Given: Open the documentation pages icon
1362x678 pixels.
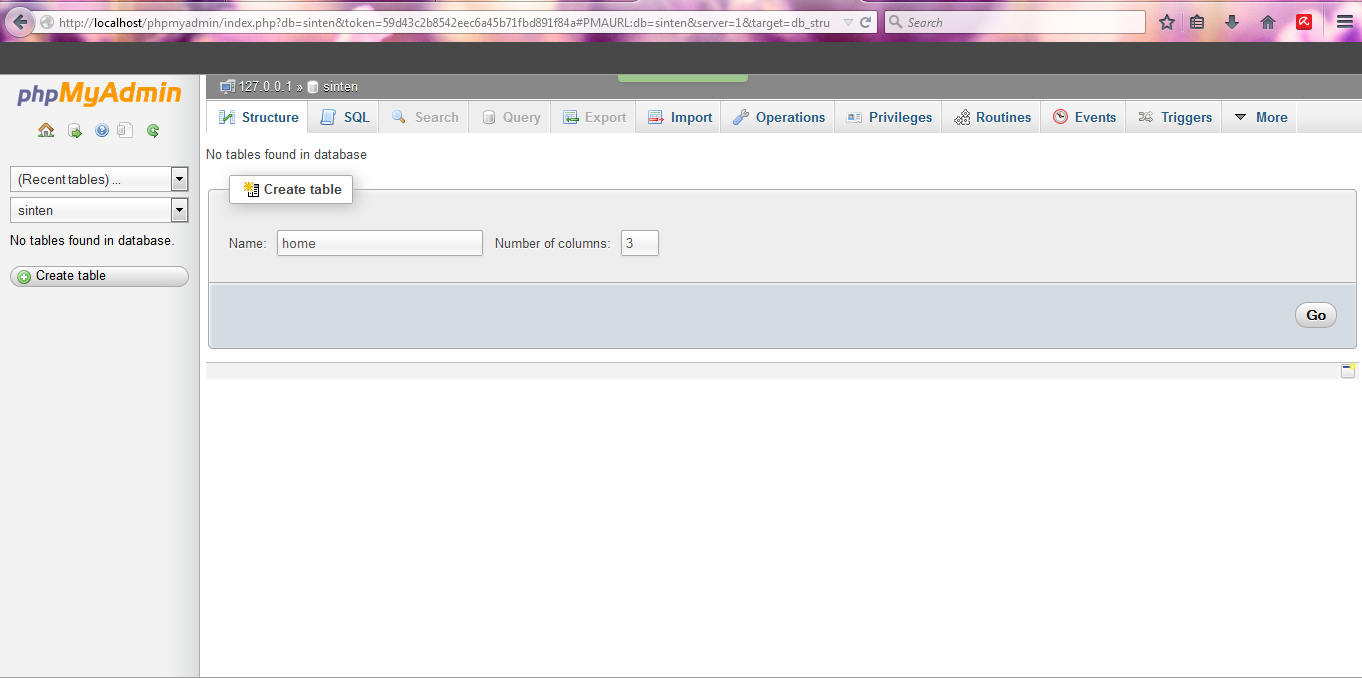Looking at the screenshot, I should pos(125,130).
